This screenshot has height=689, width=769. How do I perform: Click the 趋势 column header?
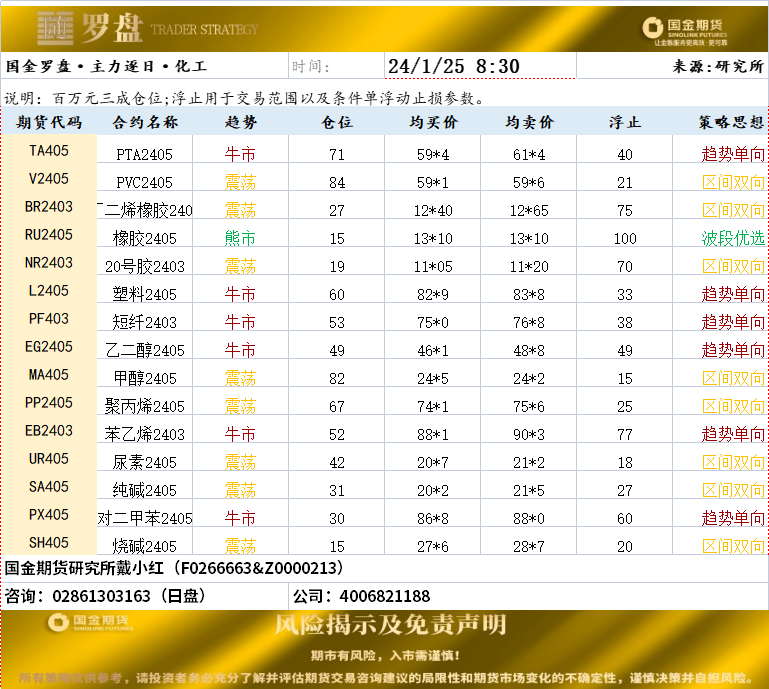pyautogui.click(x=240, y=122)
